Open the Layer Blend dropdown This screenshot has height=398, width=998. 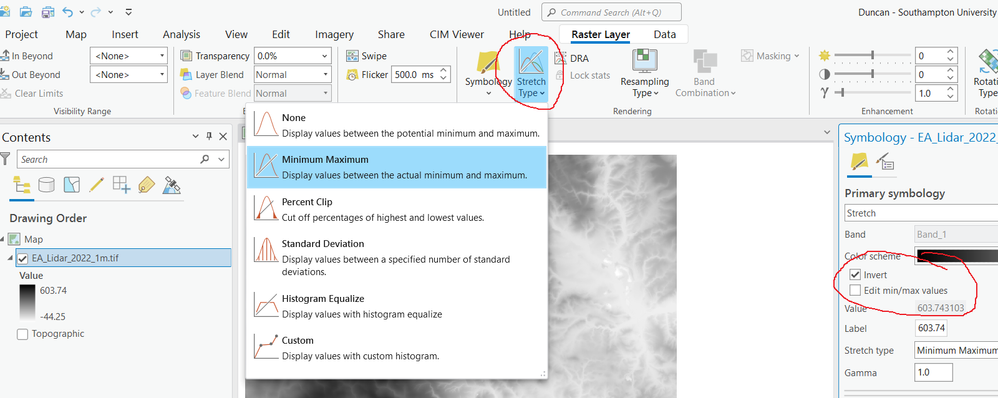293,75
